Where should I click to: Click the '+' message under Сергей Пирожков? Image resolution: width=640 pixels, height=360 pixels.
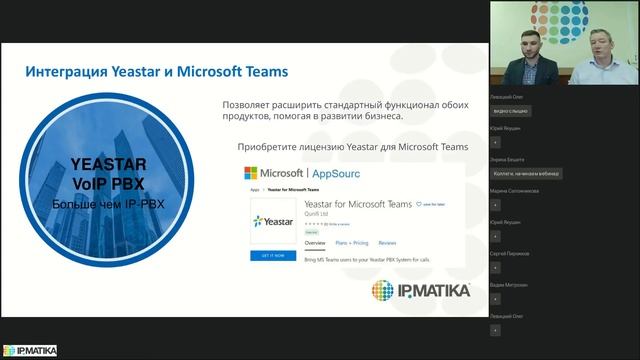point(495,268)
